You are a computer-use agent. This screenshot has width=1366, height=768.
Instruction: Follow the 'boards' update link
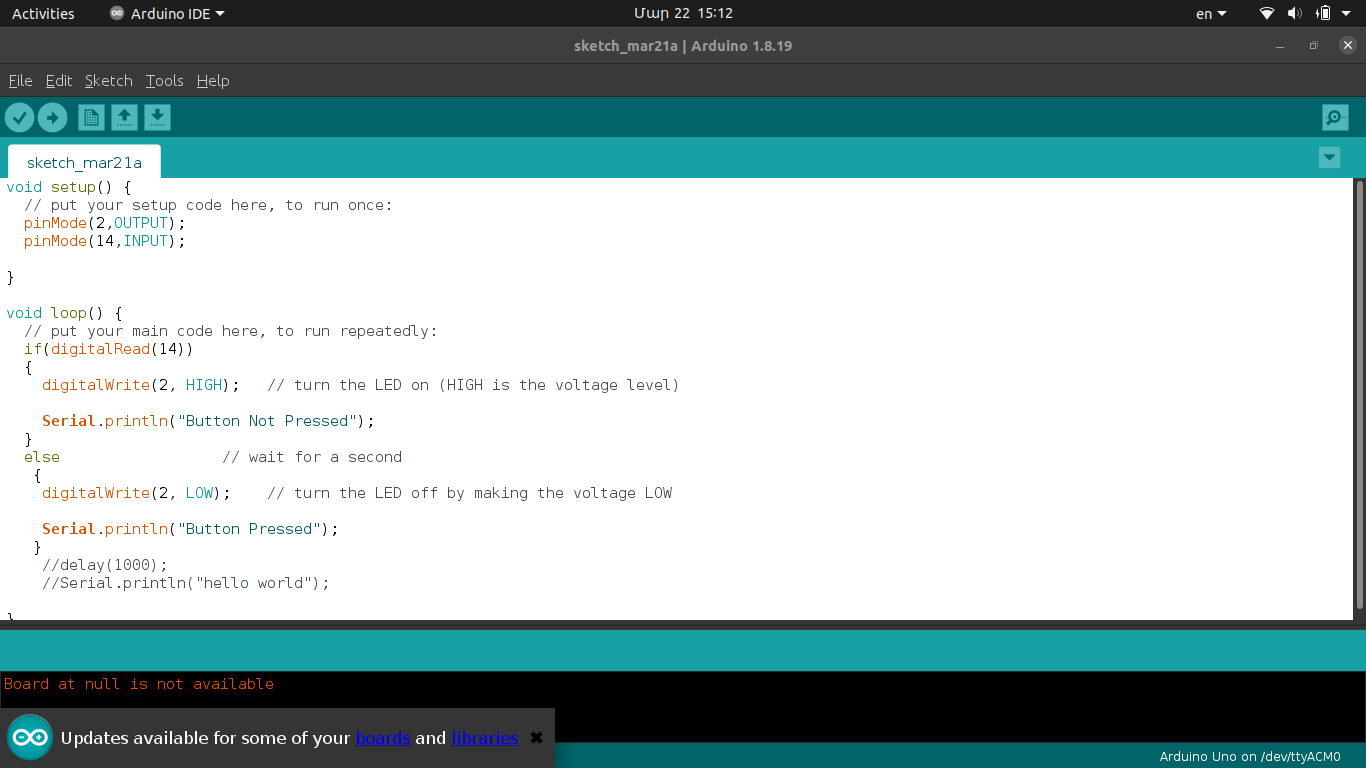coord(383,738)
